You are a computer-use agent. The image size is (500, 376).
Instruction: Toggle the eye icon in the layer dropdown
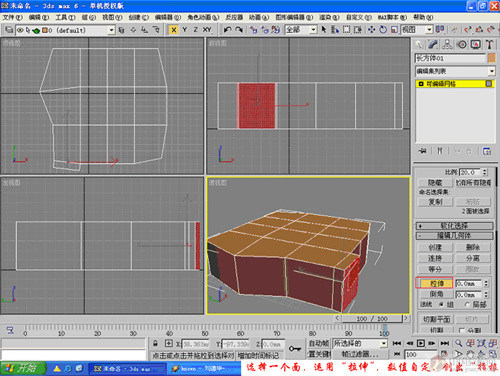20,30
